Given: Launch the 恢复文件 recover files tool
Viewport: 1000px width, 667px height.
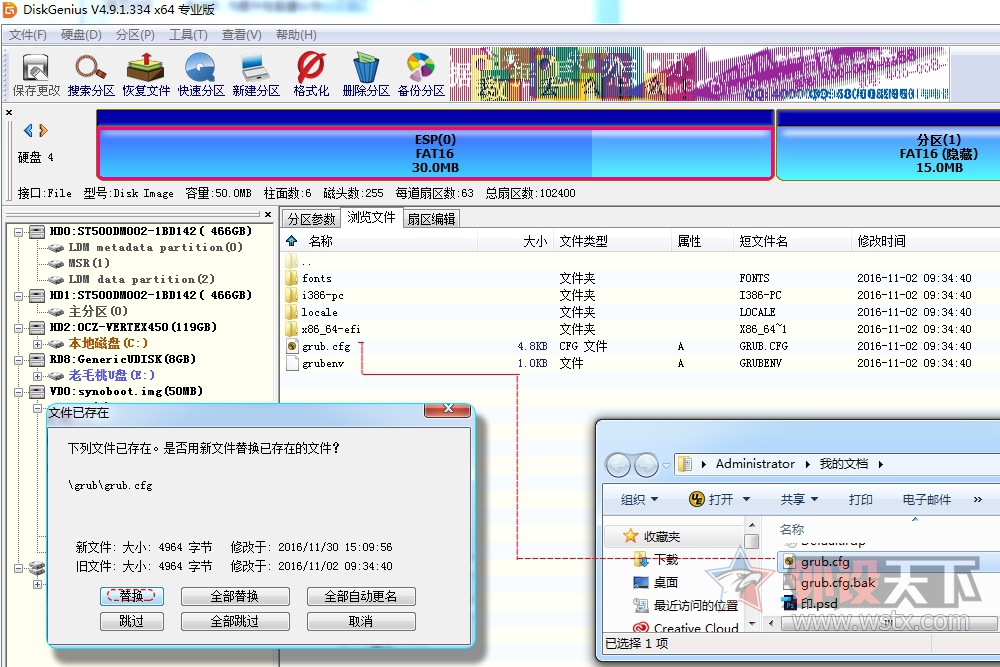Looking at the screenshot, I should (x=146, y=75).
